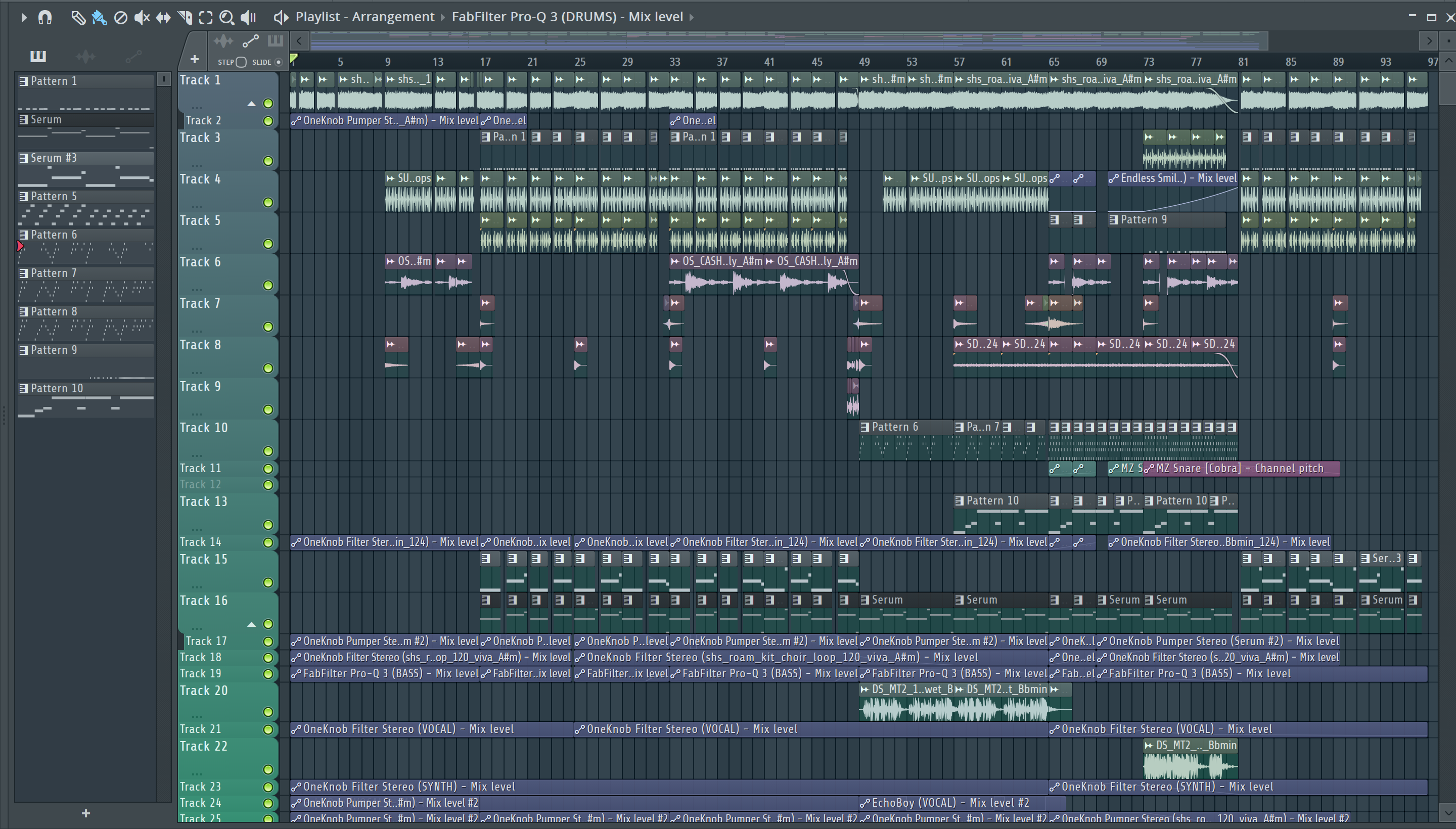This screenshot has width=1456, height=829.
Task: Jump to bar 17 on timeline
Action: (485, 62)
